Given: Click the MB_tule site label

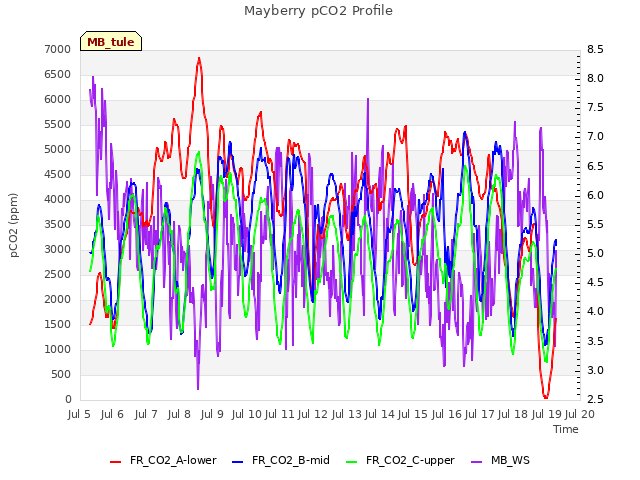Looking at the screenshot, I should (x=111, y=42).
